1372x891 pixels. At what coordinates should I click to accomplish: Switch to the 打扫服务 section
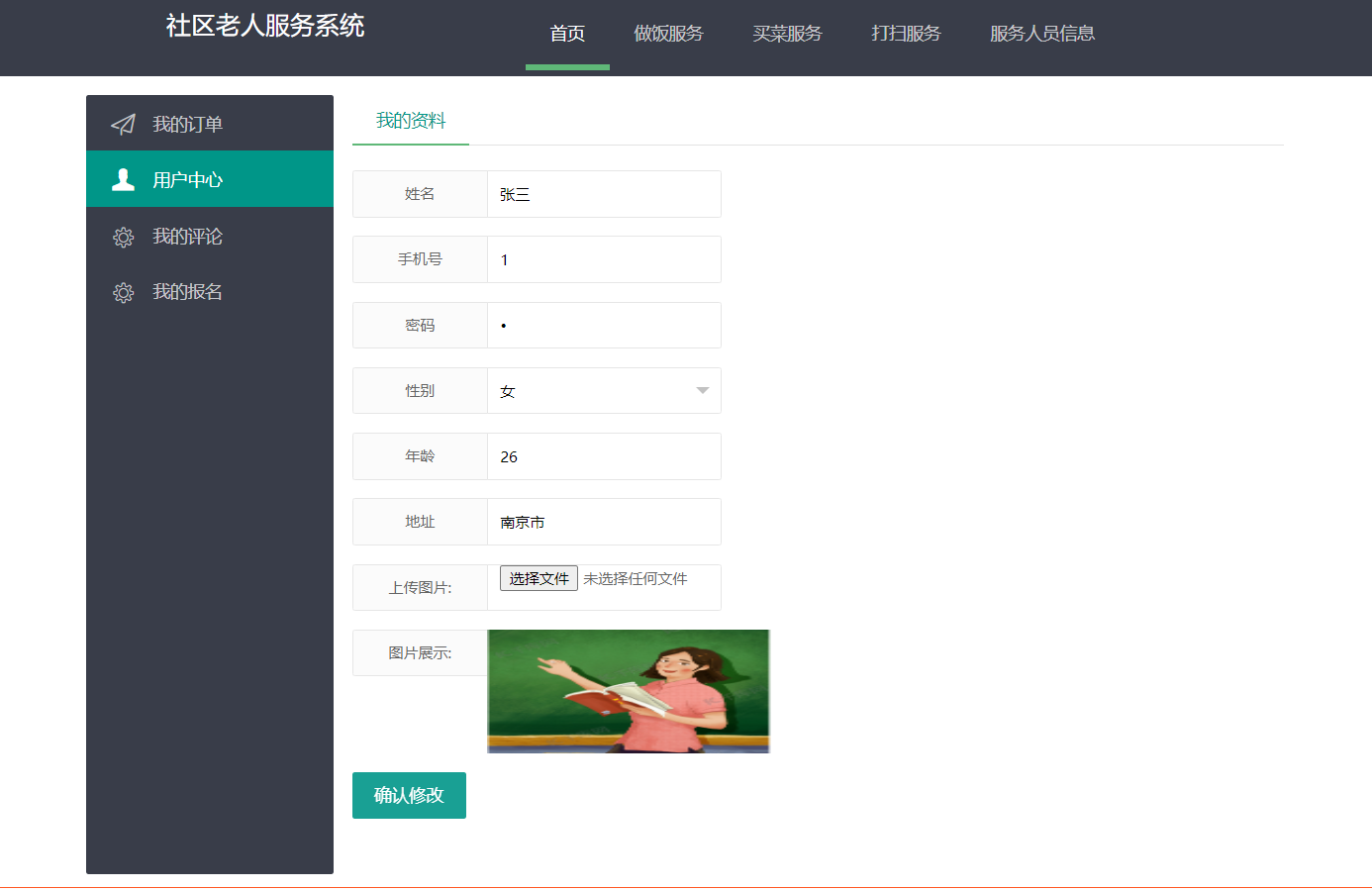[x=905, y=33]
